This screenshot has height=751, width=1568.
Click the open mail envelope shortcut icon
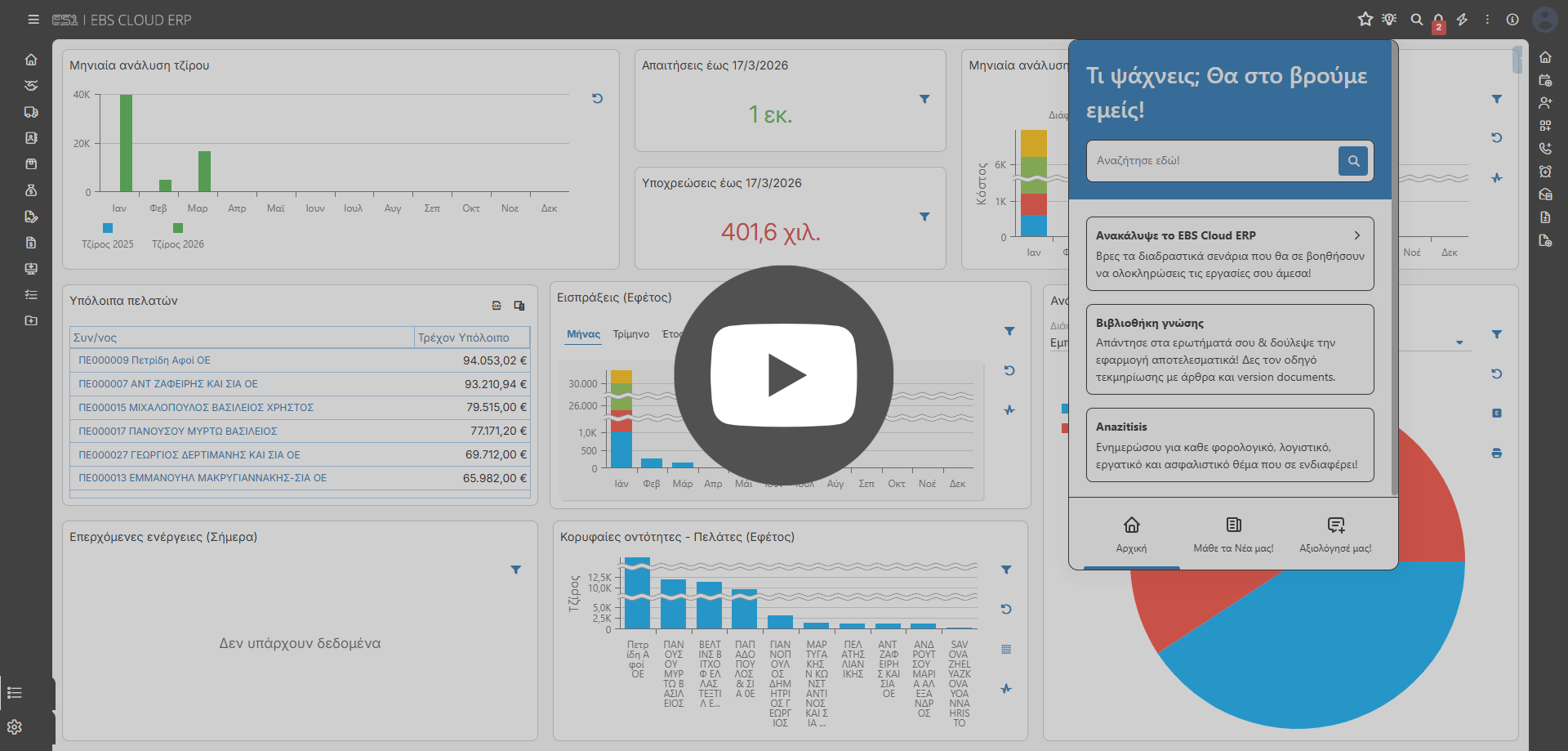click(1545, 194)
